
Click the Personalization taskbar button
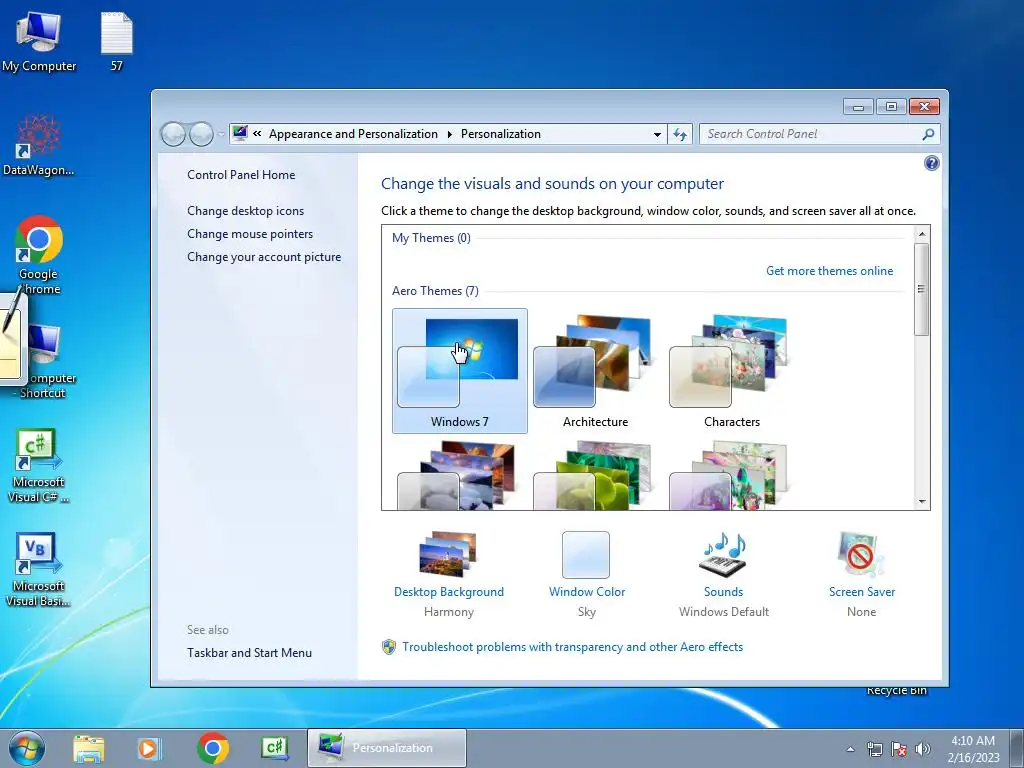point(387,748)
